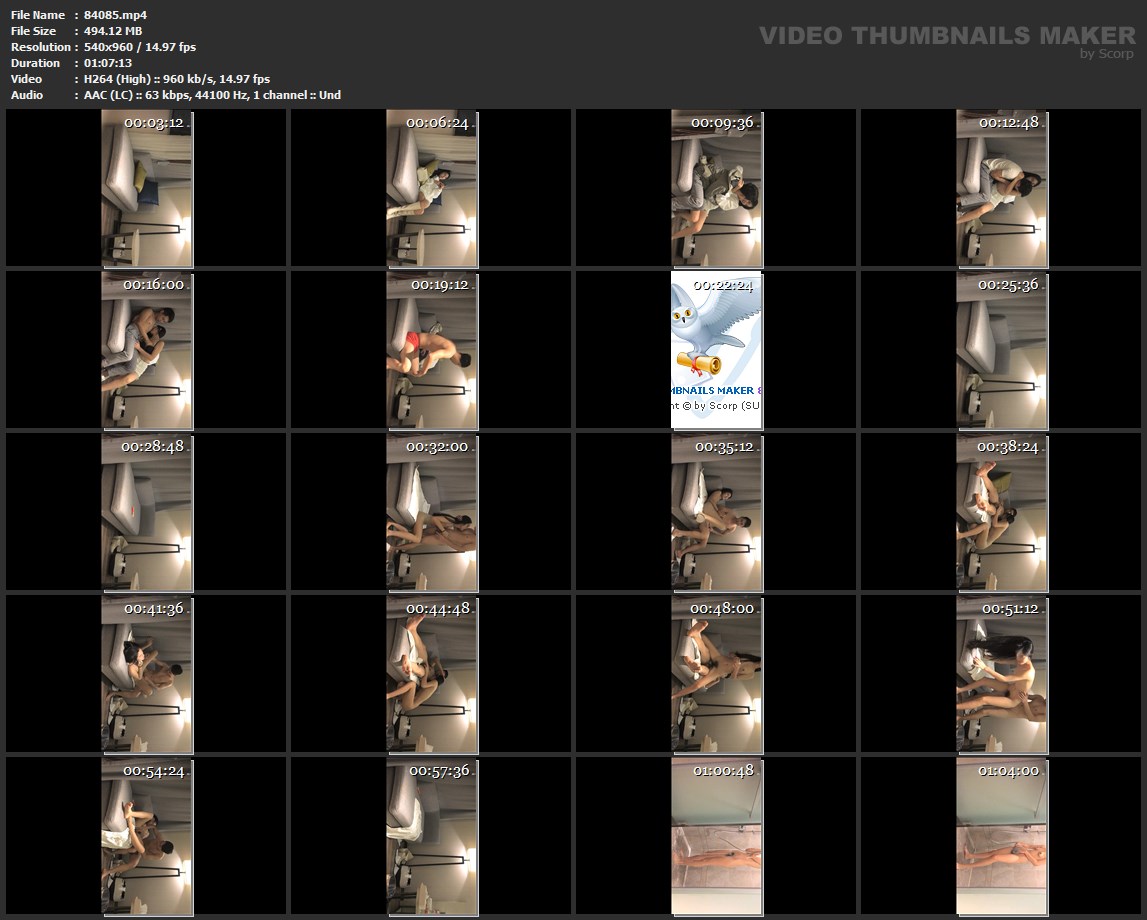Select the frame stamped 00:06:24

[432, 188]
